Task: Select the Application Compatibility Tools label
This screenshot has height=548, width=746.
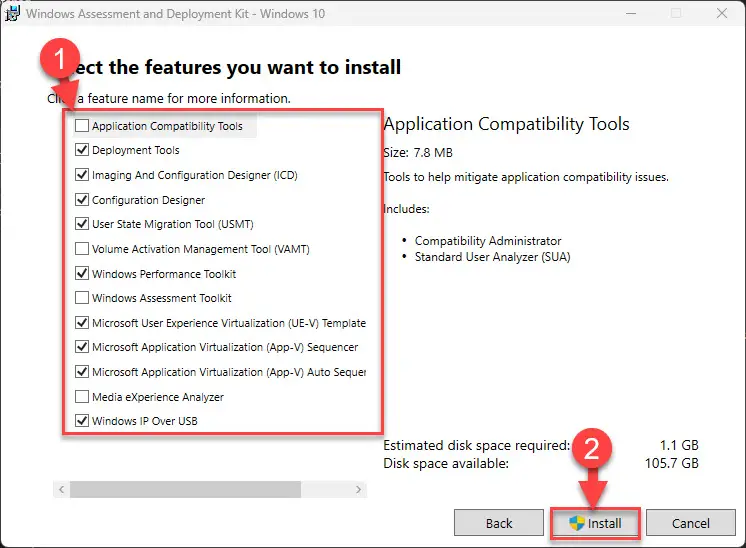Action: 167,126
